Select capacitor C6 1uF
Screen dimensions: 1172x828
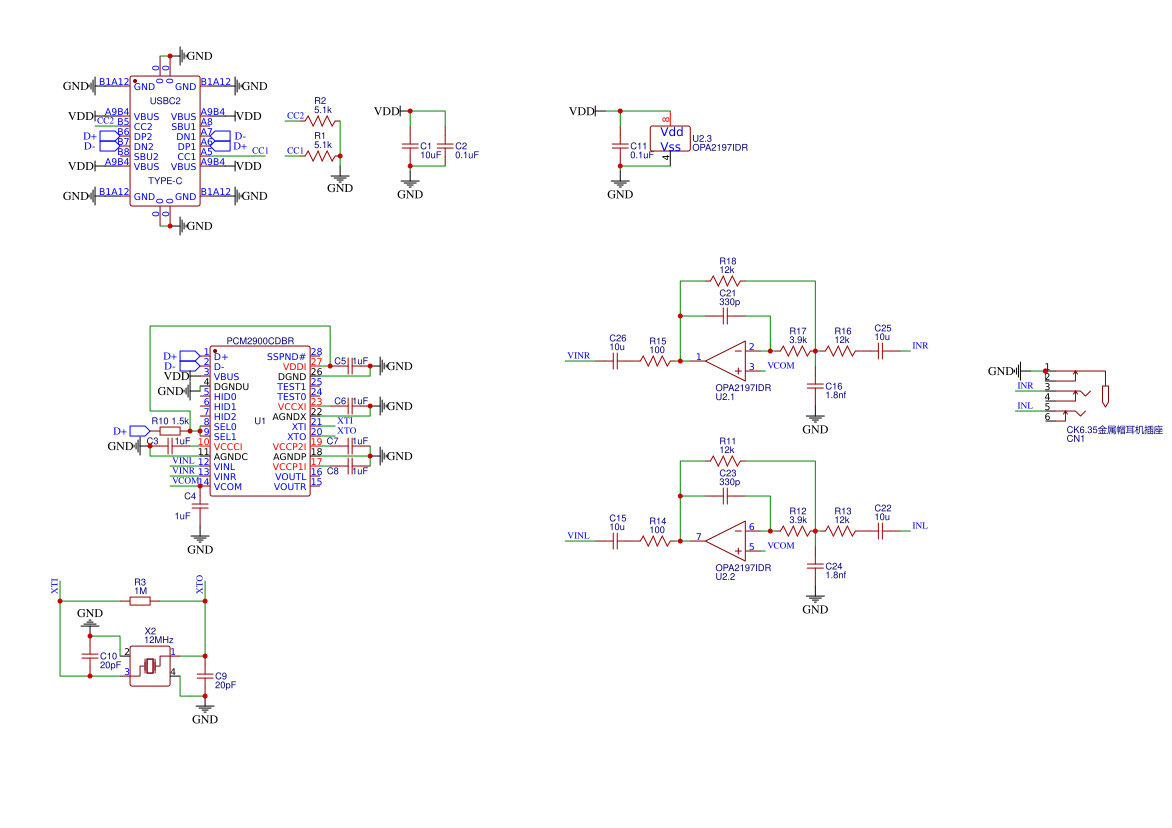click(350, 407)
